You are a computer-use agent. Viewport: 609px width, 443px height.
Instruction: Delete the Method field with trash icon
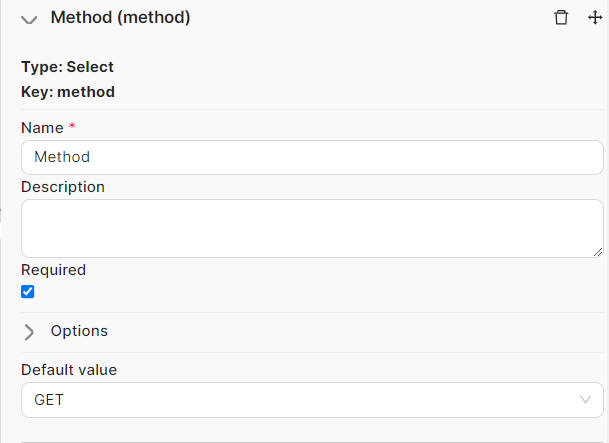(561, 18)
